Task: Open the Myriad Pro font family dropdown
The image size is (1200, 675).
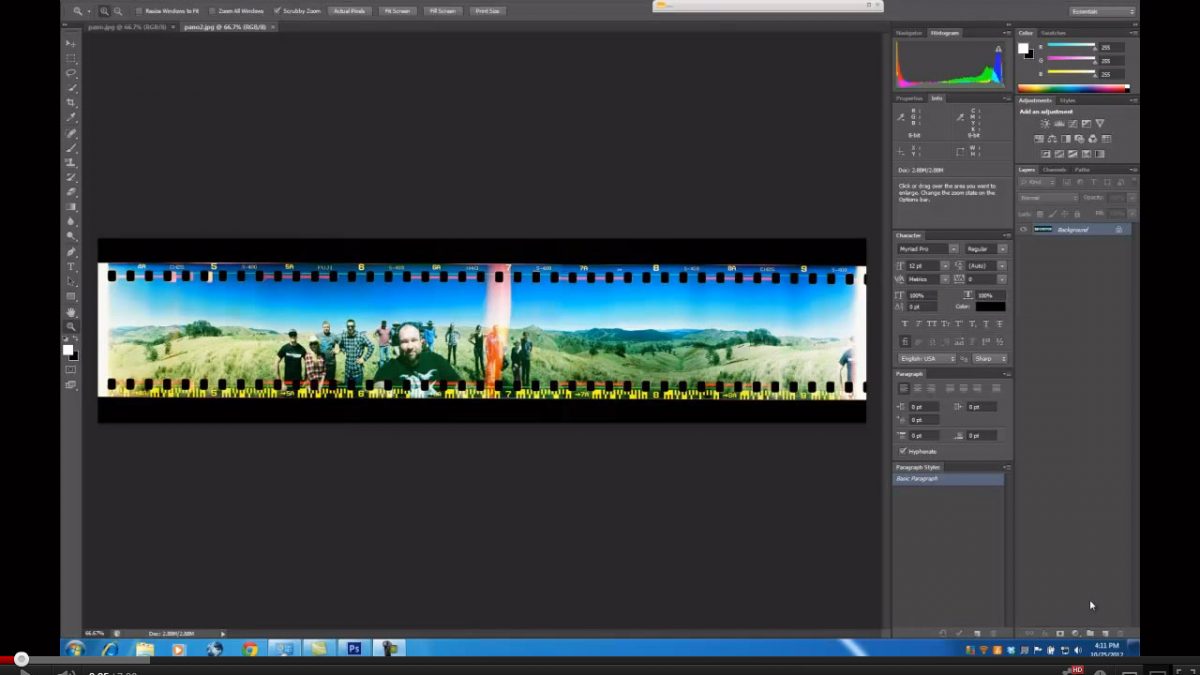Action: click(x=953, y=248)
